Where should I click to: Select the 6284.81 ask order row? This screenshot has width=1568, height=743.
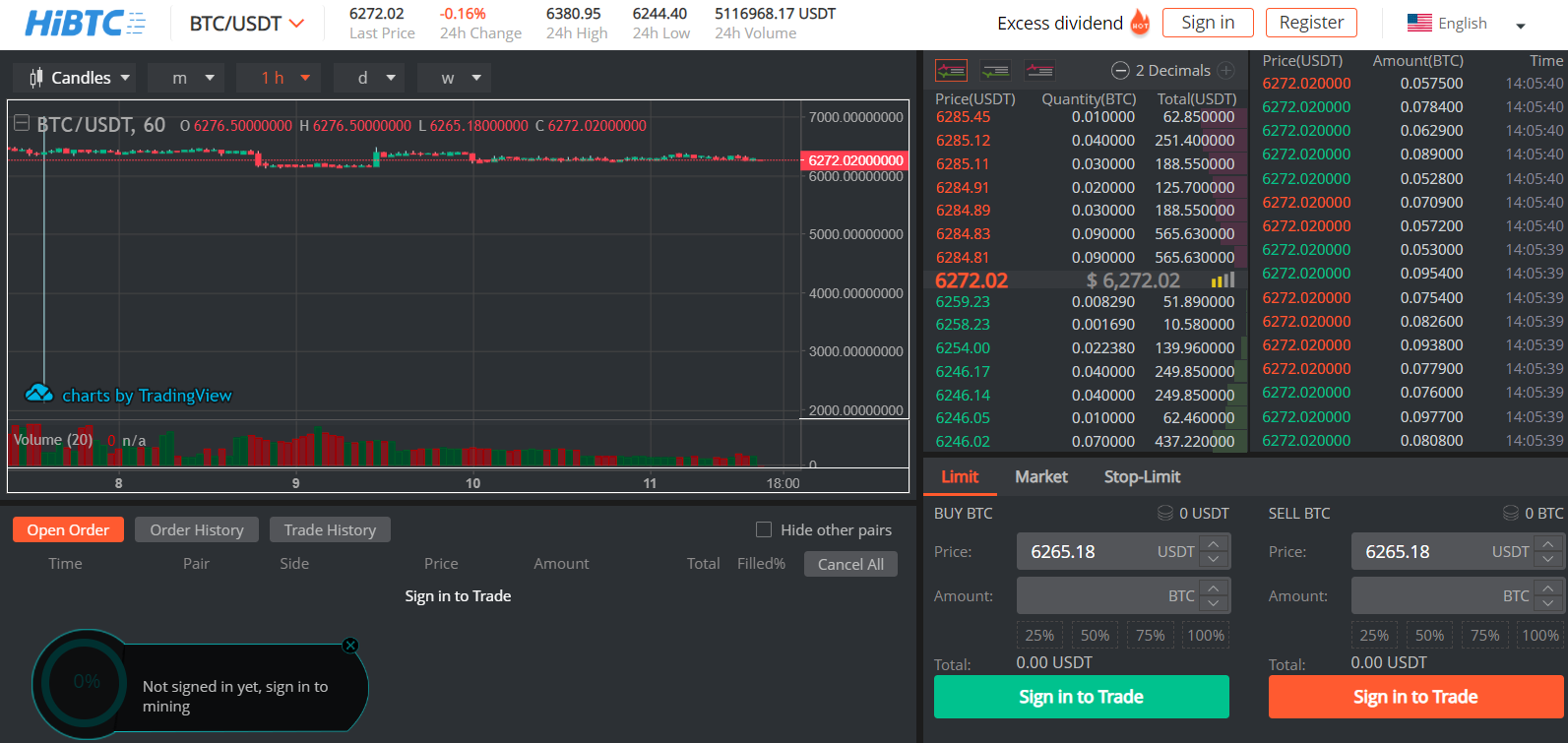coord(1086,258)
